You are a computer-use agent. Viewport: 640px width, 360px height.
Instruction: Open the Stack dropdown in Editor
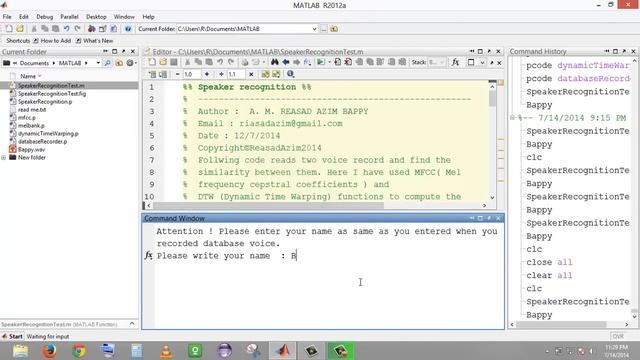[436, 62]
